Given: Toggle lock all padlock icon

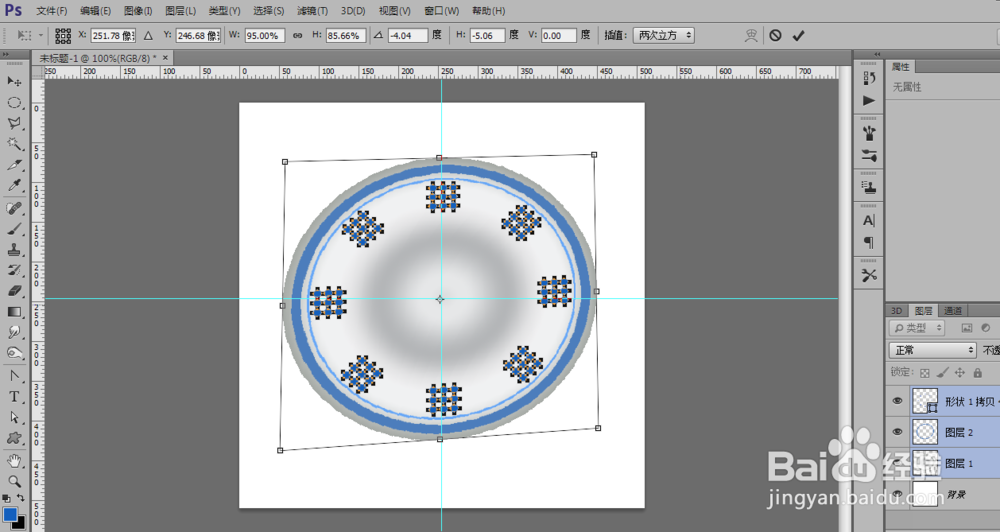Looking at the screenshot, I should [977, 373].
